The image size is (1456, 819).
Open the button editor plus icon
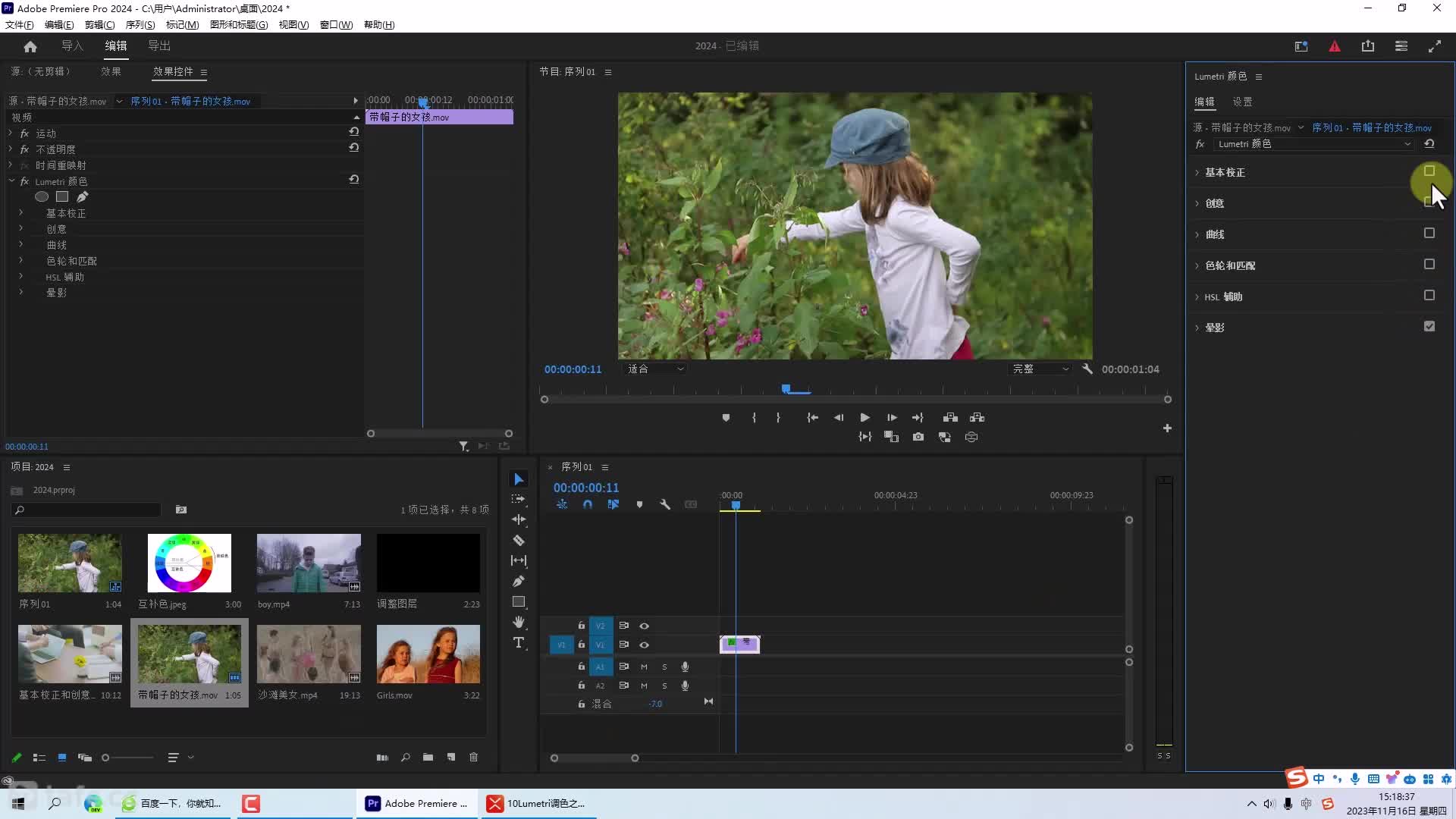1167,428
